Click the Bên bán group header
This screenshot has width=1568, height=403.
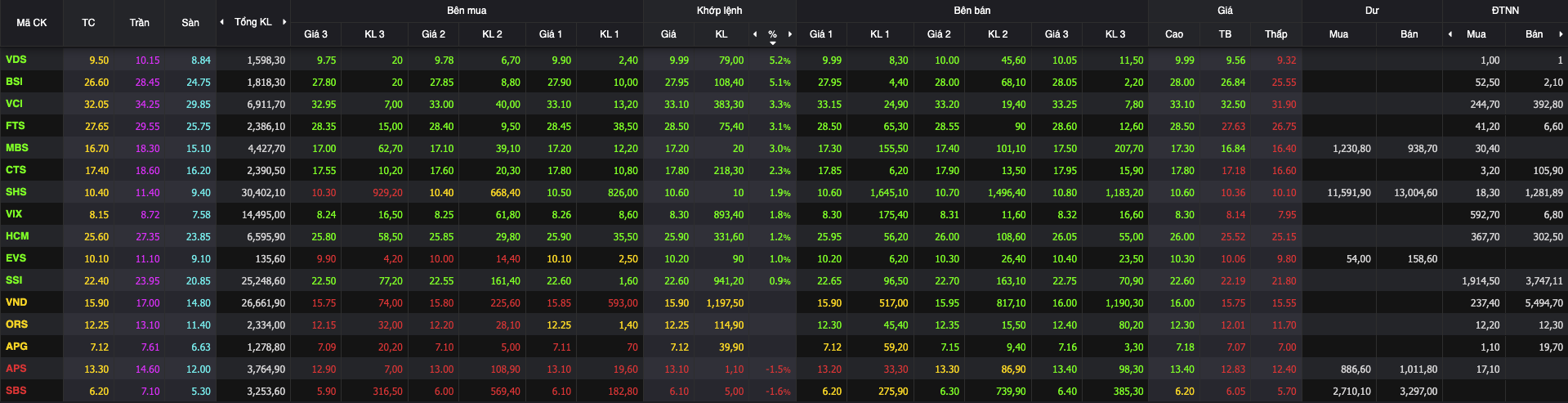coord(972,11)
